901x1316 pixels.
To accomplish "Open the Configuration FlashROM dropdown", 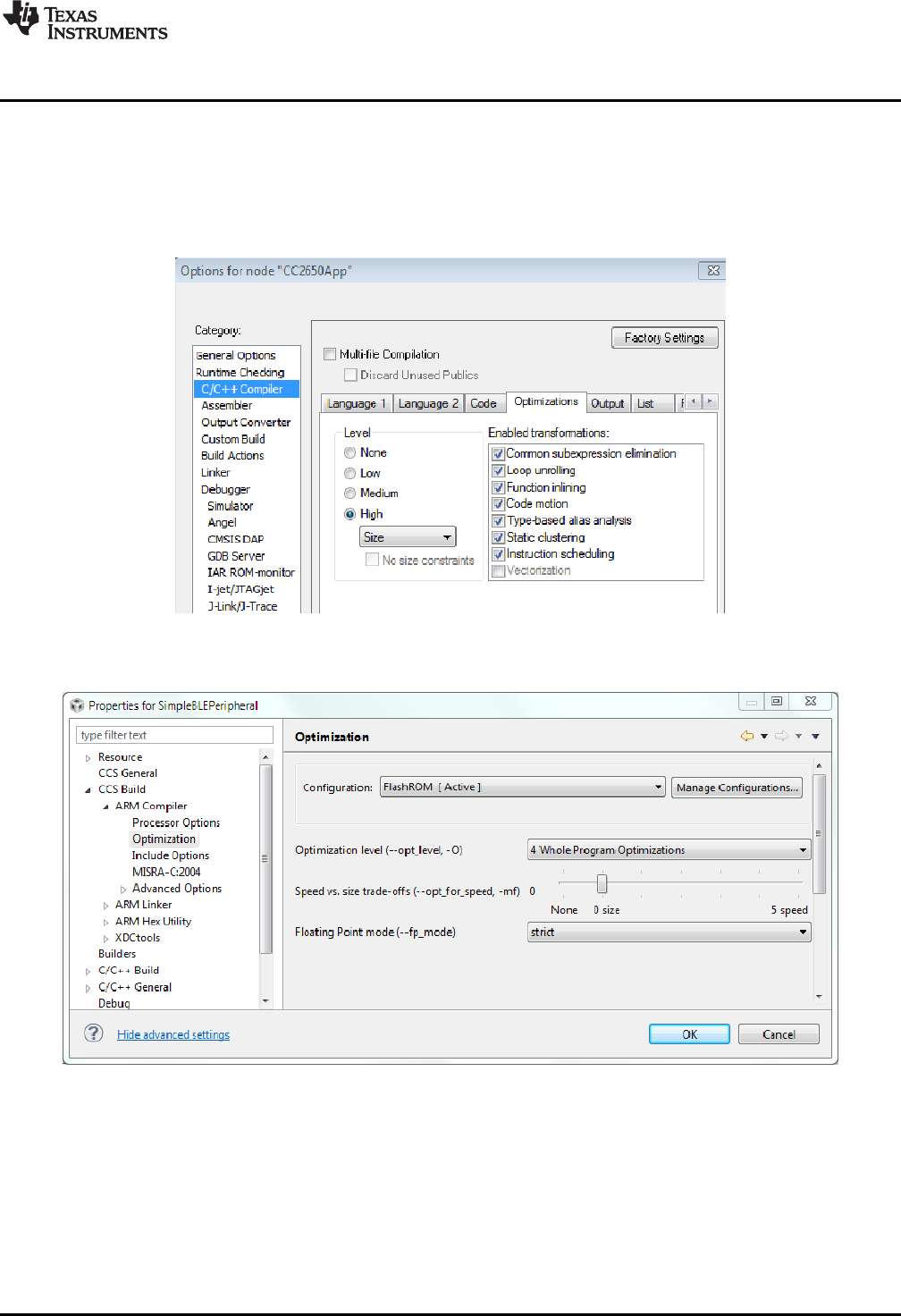I will pos(522,787).
